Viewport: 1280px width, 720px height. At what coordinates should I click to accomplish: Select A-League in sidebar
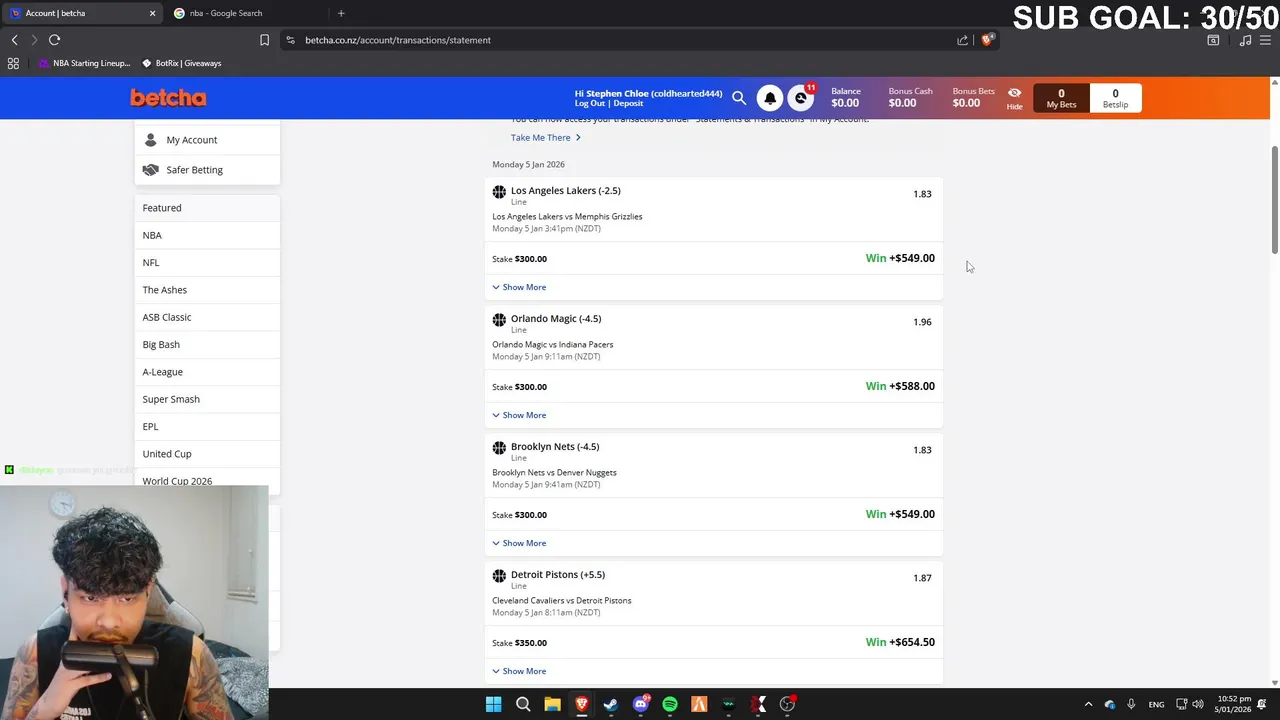[x=207, y=372]
